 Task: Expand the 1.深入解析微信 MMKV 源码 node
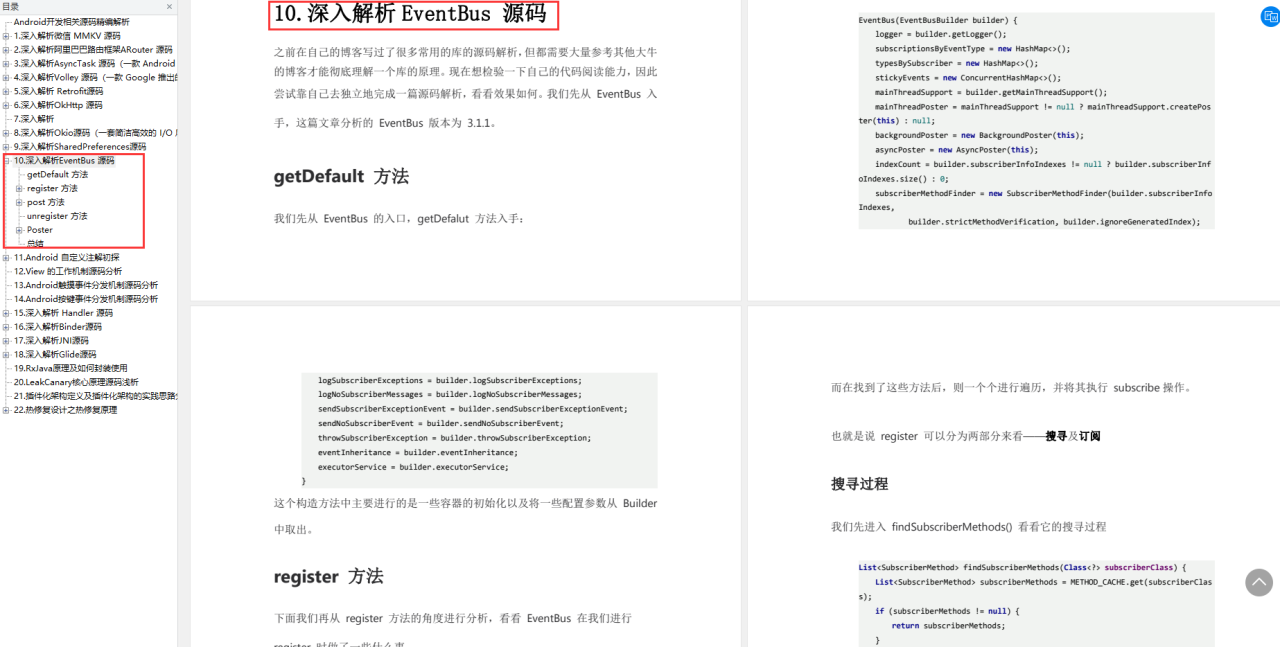6,36
